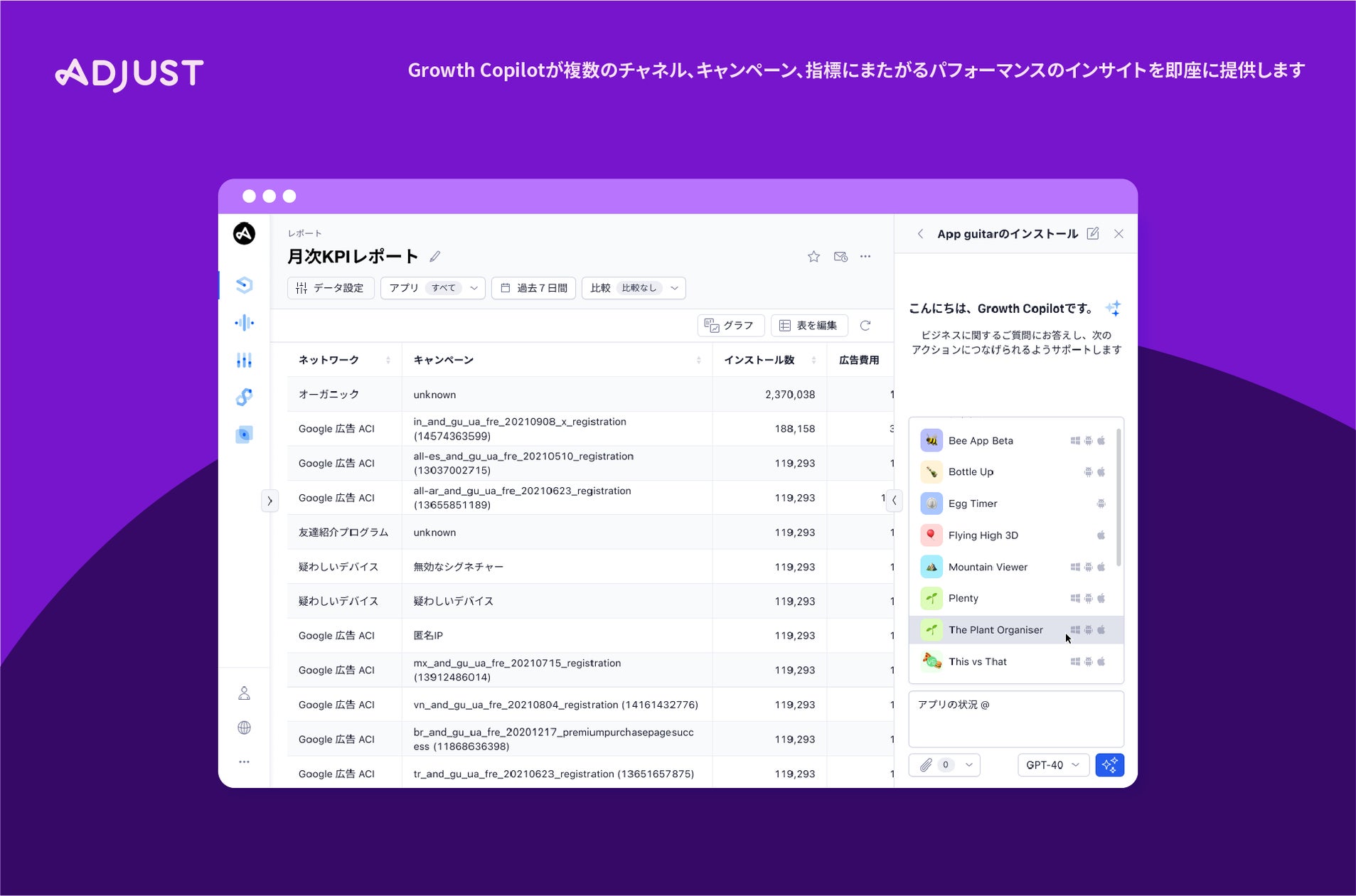Open the GPT-4o model selector
1356x896 pixels.
click(x=1053, y=765)
